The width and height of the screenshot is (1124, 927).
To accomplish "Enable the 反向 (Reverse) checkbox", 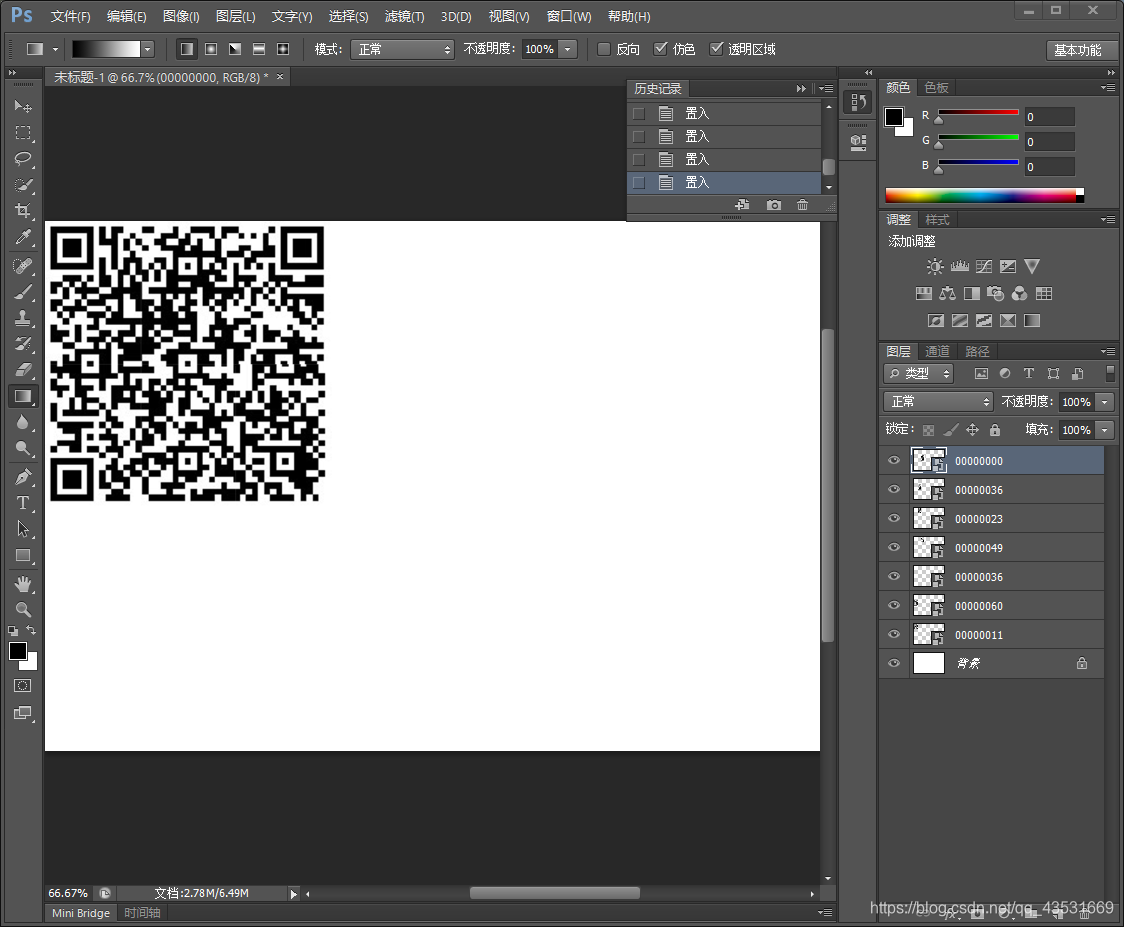I will [x=604, y=49].
